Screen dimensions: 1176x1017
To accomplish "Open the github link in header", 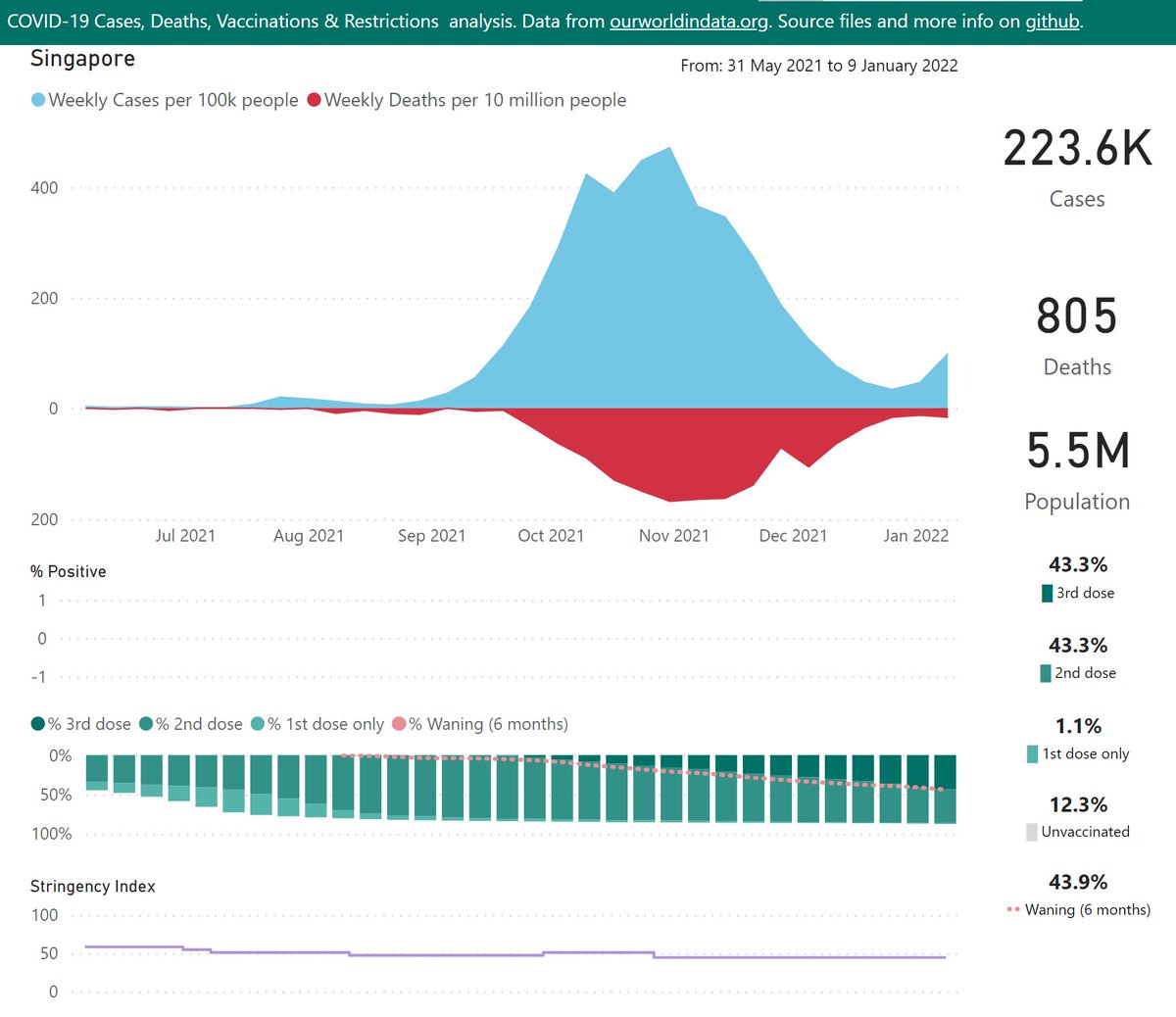I will pyautogui.click(x=1052, y=21).
